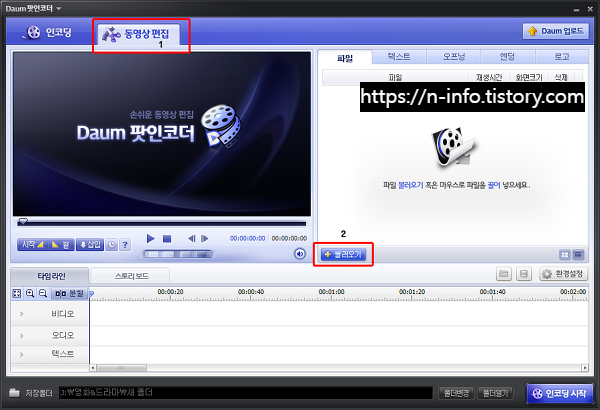600x410 pixels.
Task: Open the 동영상 편집 tab
Action: 139,34
